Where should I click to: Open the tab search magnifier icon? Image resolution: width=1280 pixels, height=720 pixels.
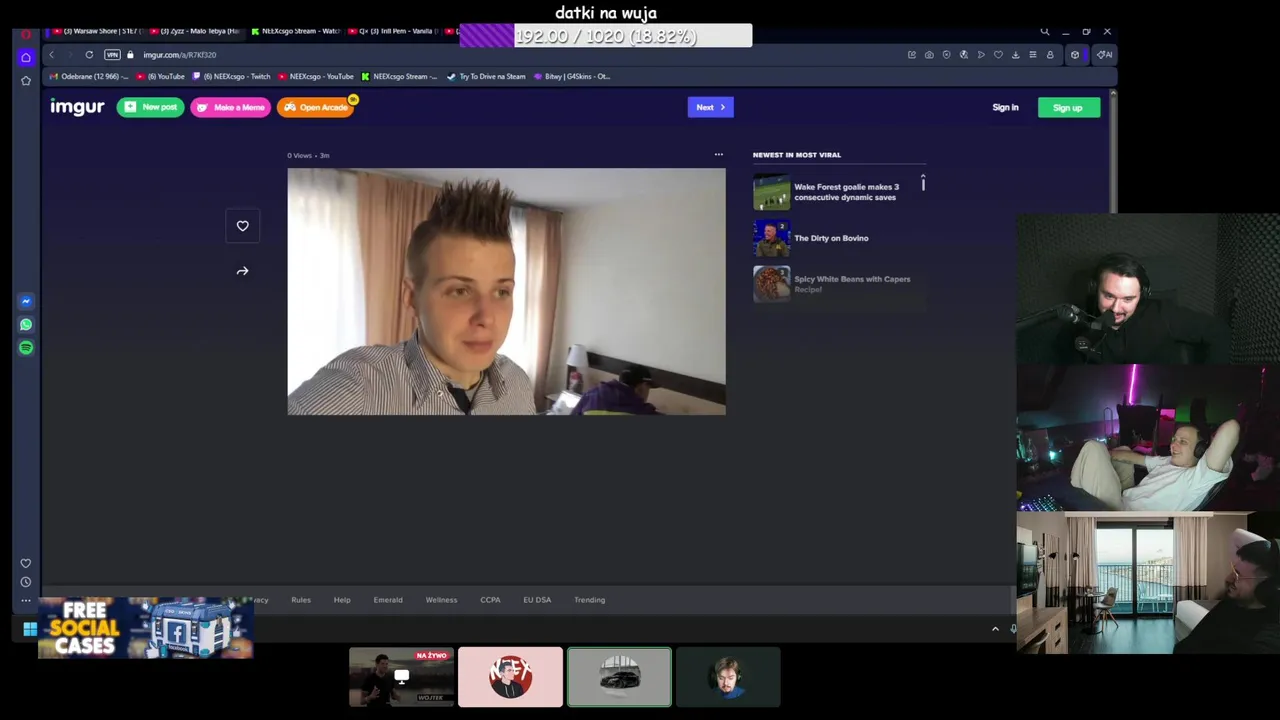[1044, 32]
